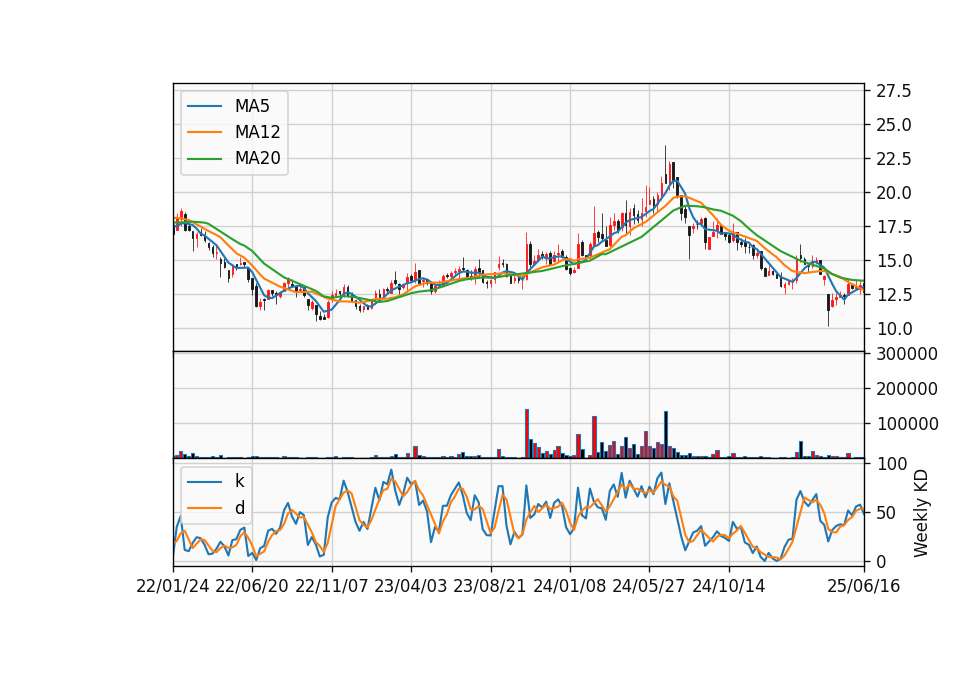Click the 24/01/08 date axis label

(x=569, y=586)
